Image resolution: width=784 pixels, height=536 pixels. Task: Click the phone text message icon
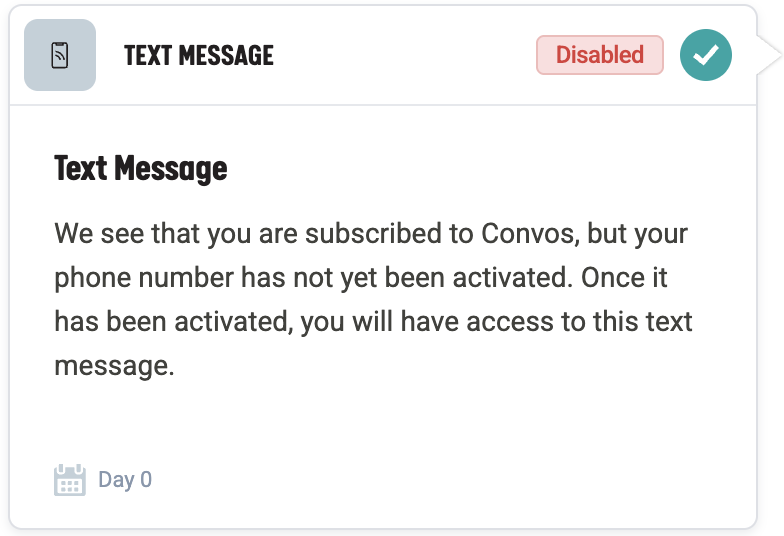tap(60, 55)
